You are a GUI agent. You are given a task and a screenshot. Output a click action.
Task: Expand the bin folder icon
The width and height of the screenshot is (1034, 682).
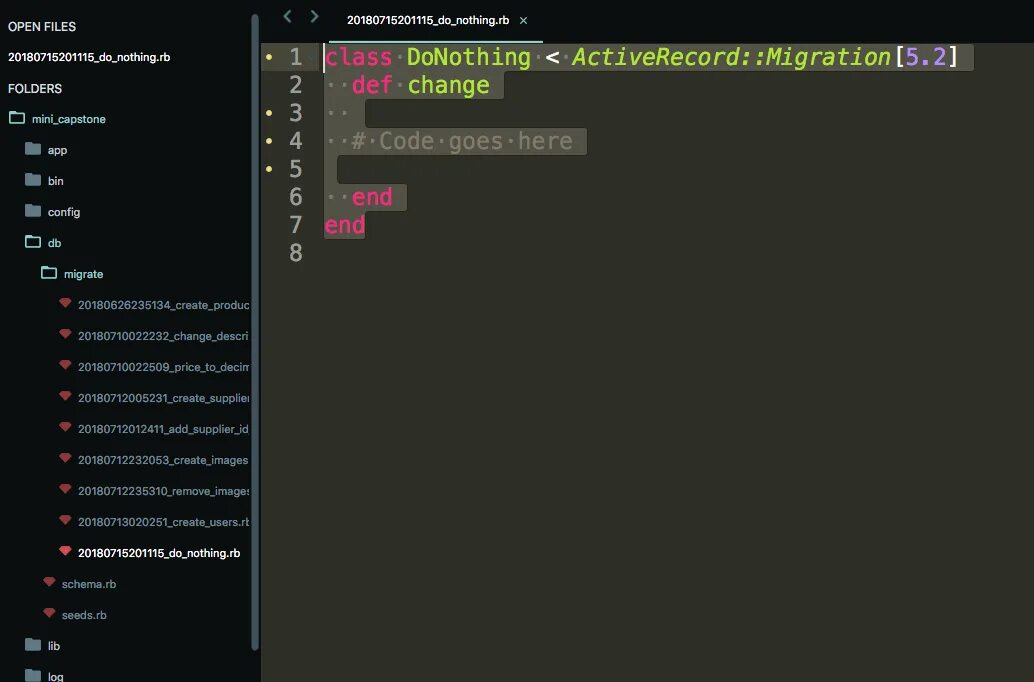pos(33,180)
